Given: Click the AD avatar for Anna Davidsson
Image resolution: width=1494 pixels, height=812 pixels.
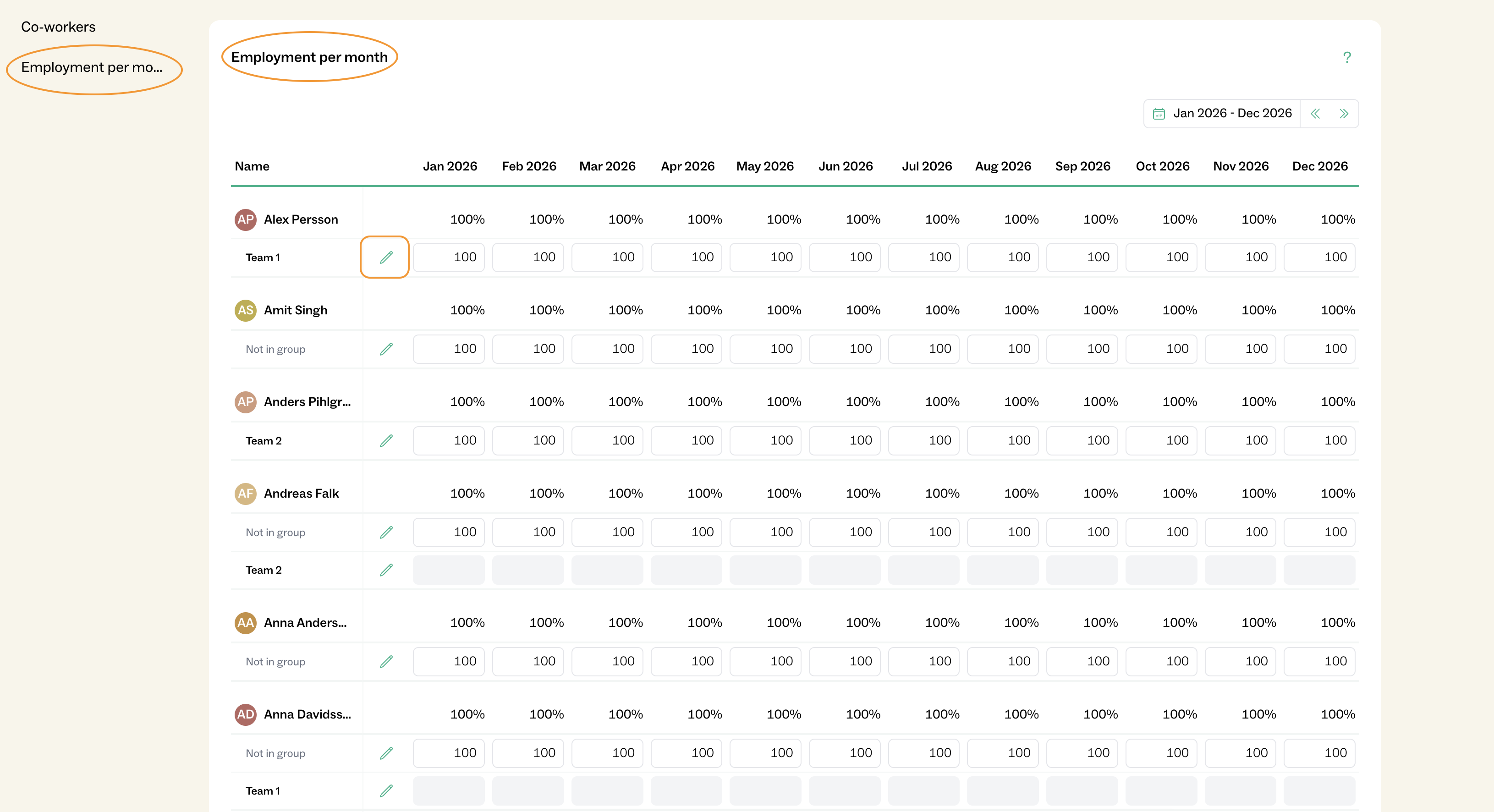Looking at the screenshot, I should tap(245, 714).
